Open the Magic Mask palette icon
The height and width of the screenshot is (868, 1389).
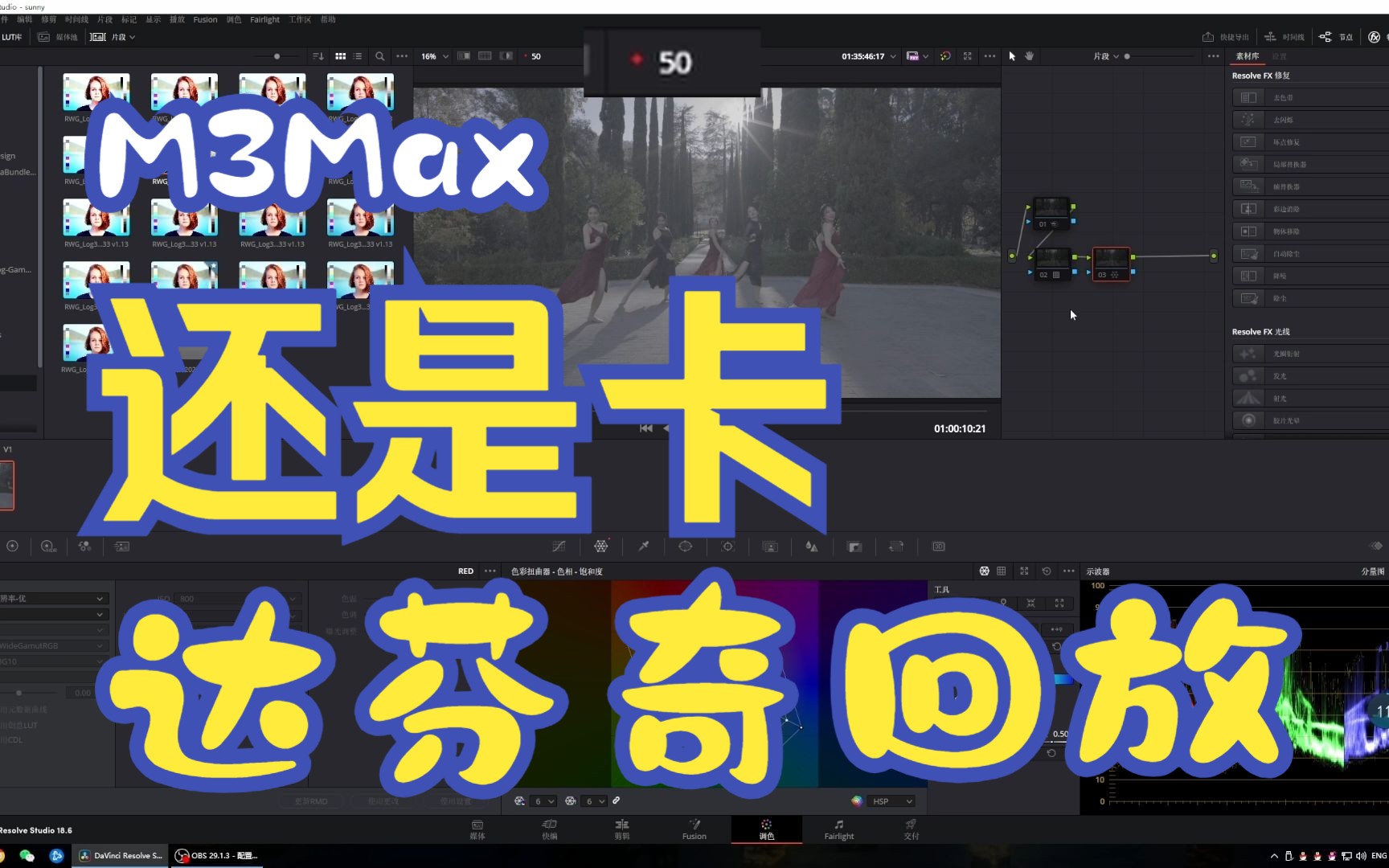769,547
